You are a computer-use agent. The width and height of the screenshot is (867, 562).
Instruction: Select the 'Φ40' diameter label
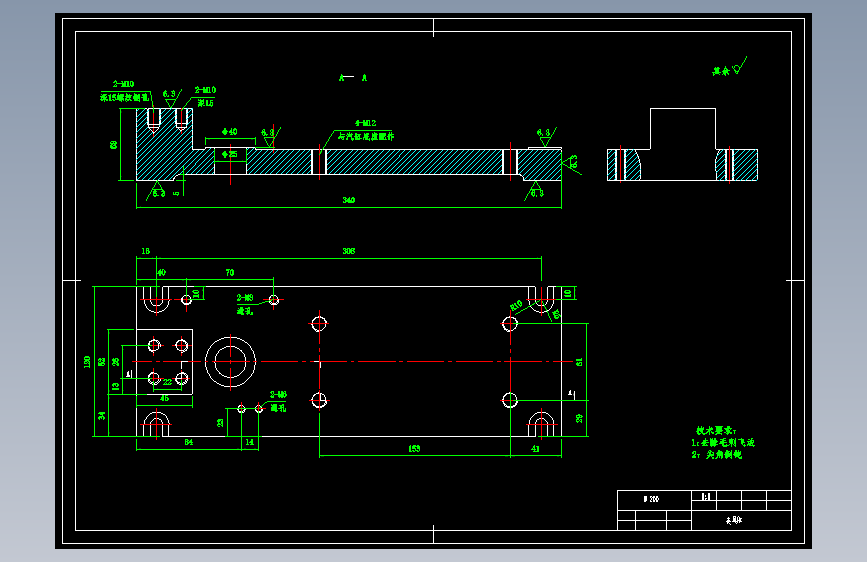click(229, 132)
